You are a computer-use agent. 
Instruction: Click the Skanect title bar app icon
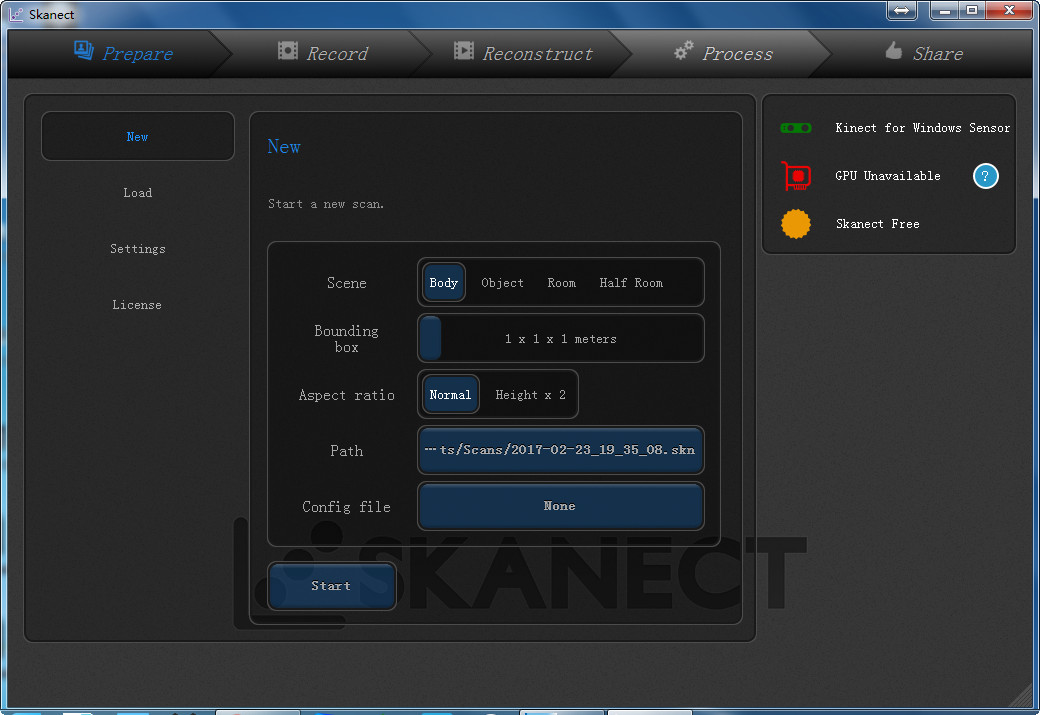coord(17,14)
